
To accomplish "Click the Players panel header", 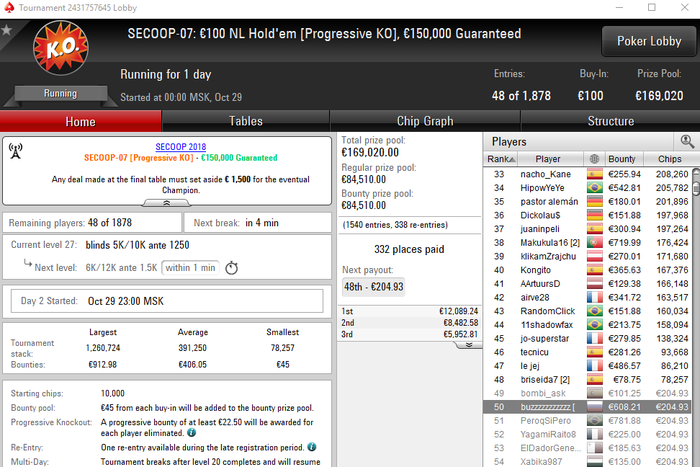I will pyautogui.click(x=578, y=142).
